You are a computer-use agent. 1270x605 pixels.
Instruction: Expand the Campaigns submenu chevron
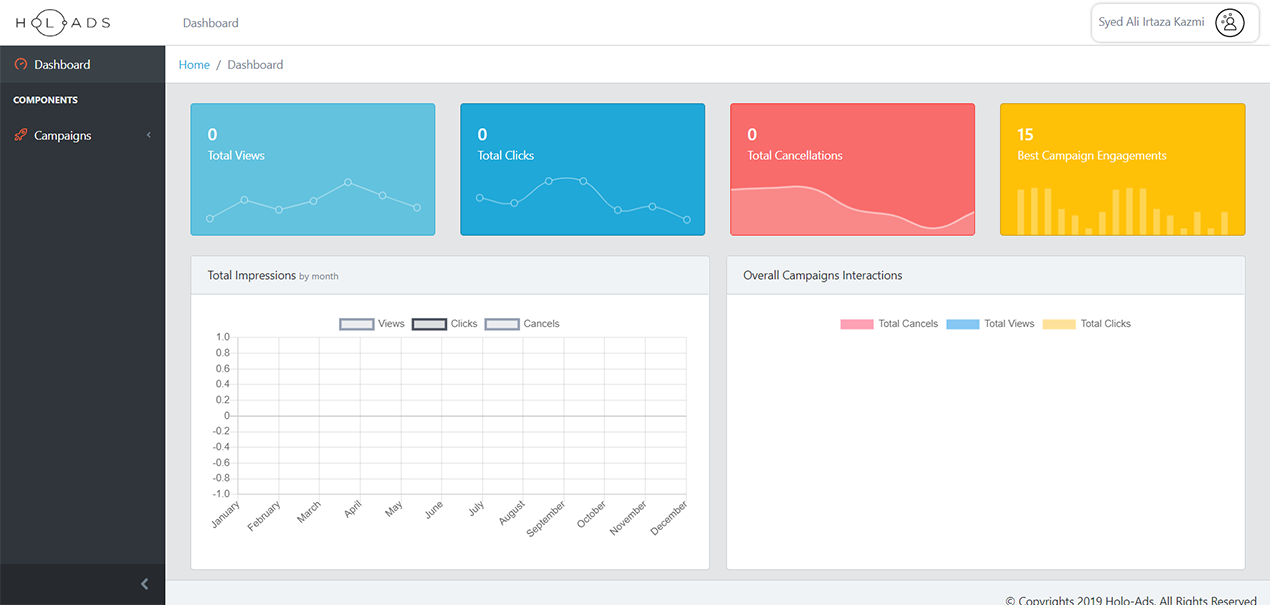(148, 135)
